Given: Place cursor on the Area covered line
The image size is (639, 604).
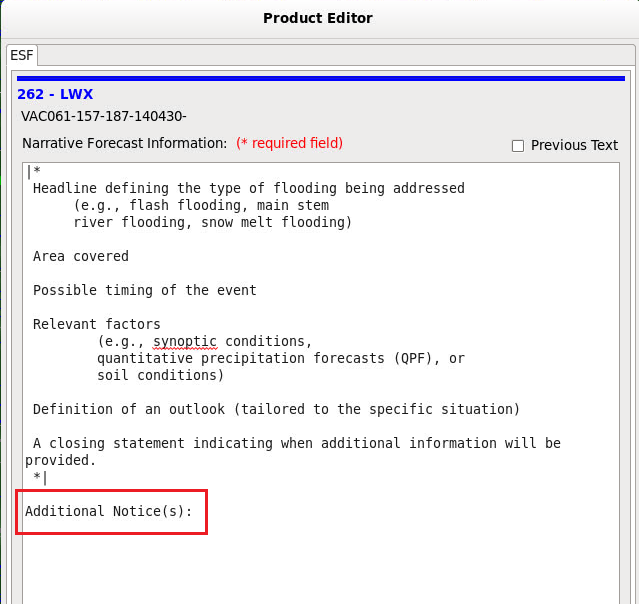Looking at the screenshot, I should click(x=81, y=256).
